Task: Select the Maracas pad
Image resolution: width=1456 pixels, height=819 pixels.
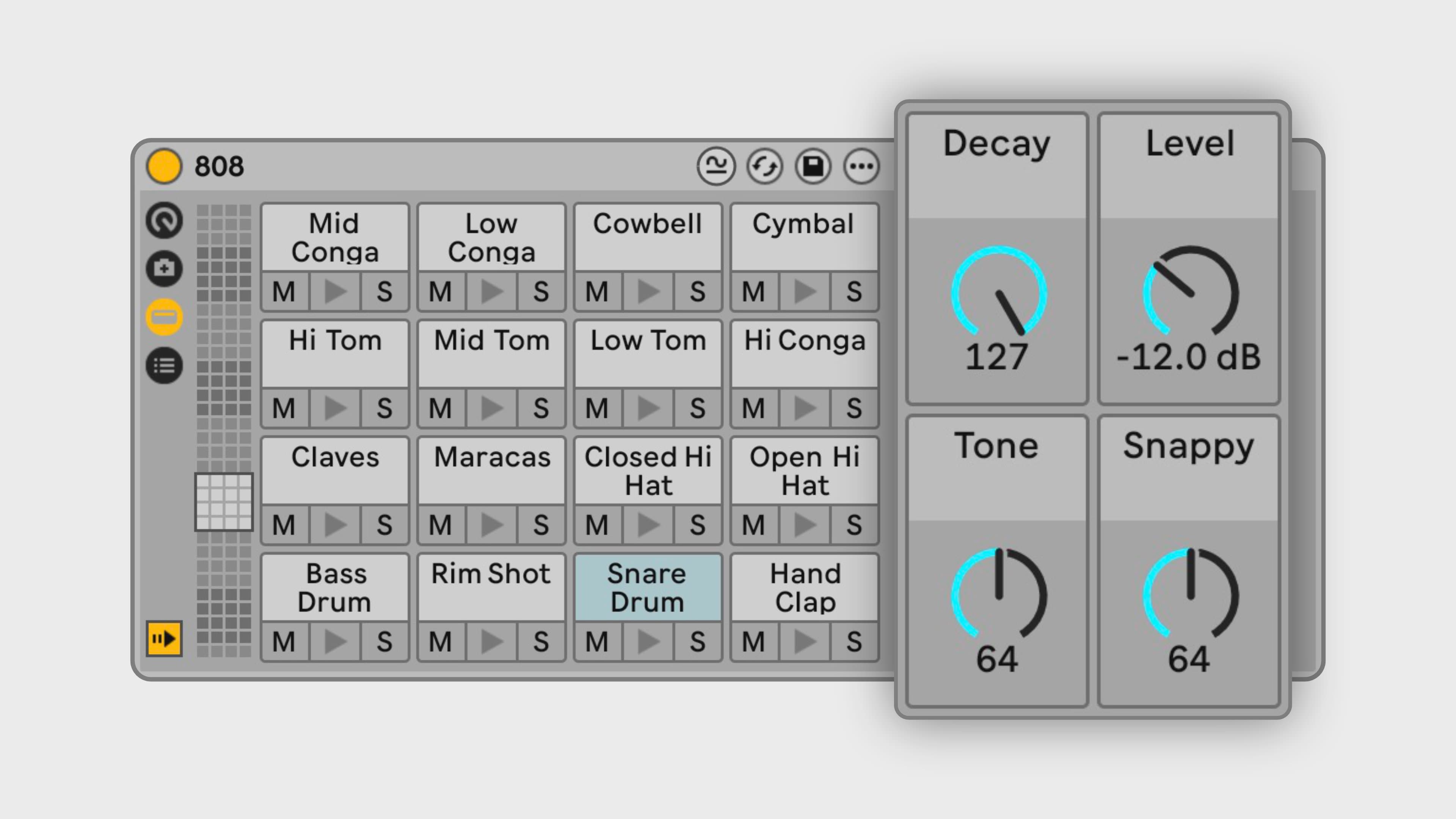Action: 491,471
